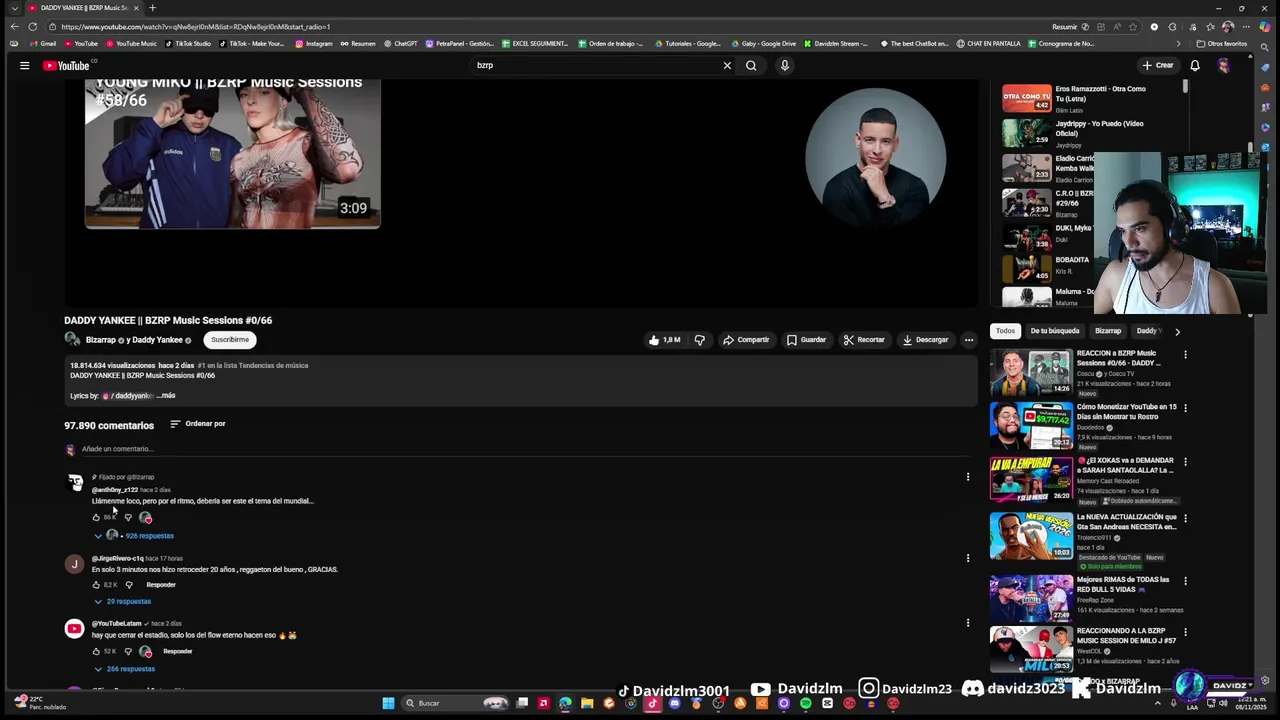Like the @JirgeRivero-c1q comment
Screen dimensions: 1280x720
(x=96, y=585)
